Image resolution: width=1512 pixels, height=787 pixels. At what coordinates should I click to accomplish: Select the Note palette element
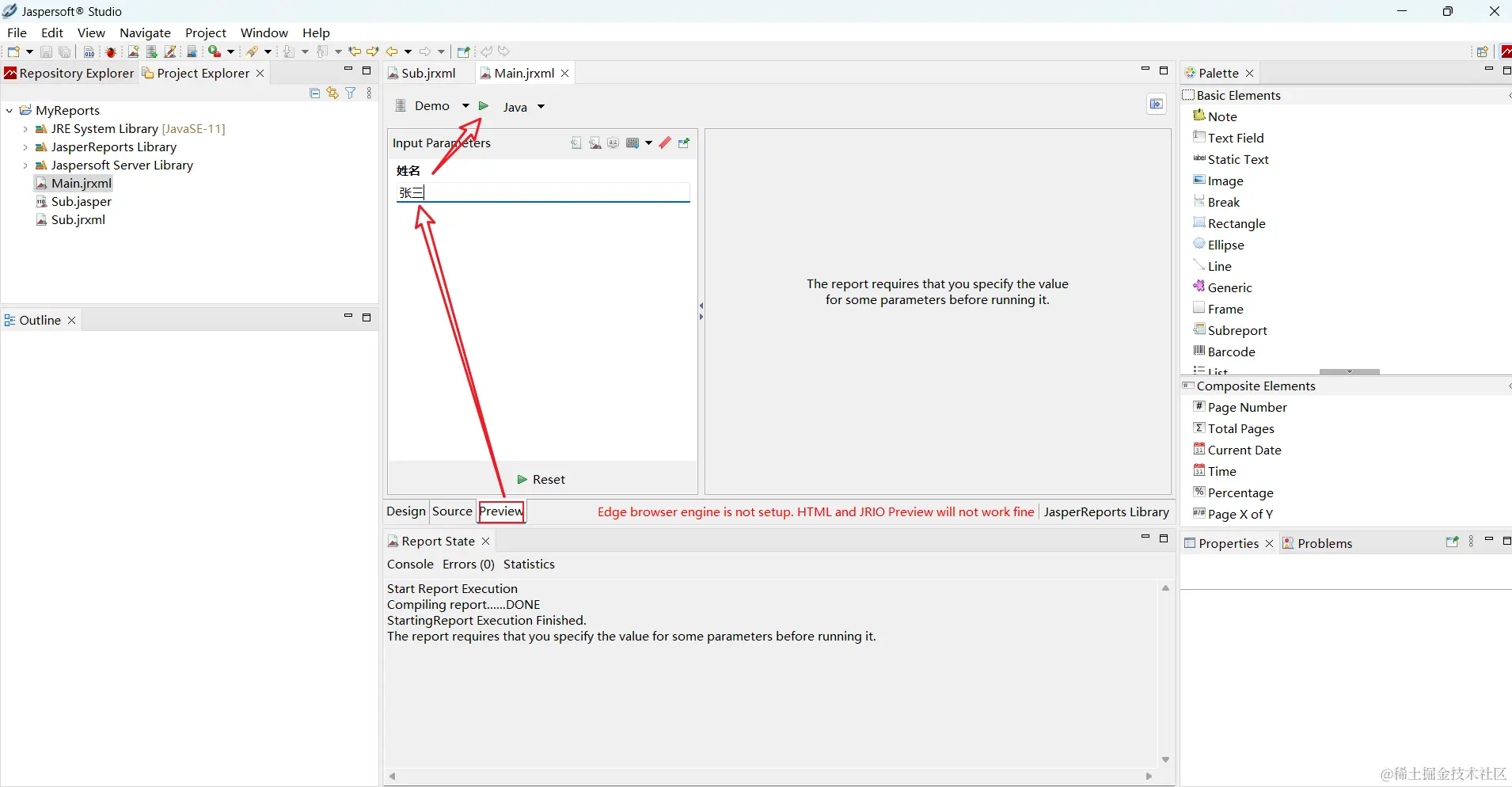(x=1215, y=116)
